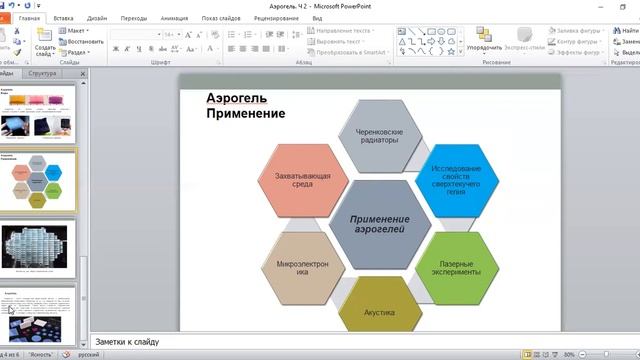Click Преобразовать в SmartArt
This screenshot has height=360, width=640.
pyautogui.click(x=348, y=53)
